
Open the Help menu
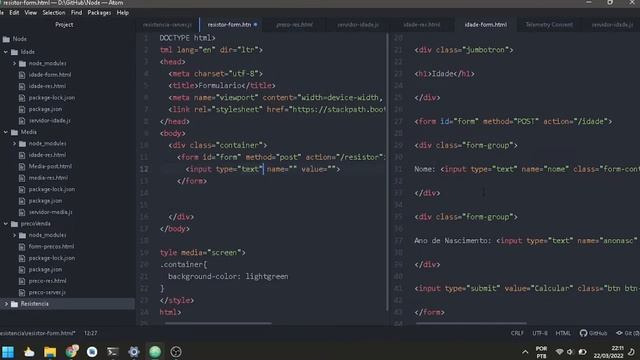coord(123,13)
